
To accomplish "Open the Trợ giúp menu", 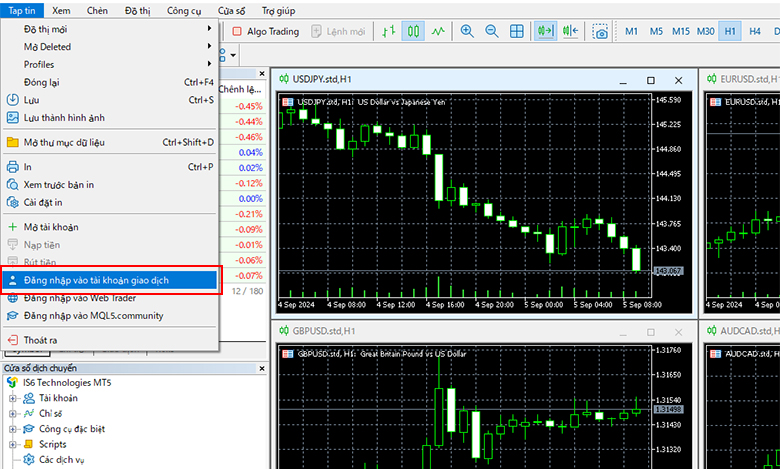I will point(278,10).
